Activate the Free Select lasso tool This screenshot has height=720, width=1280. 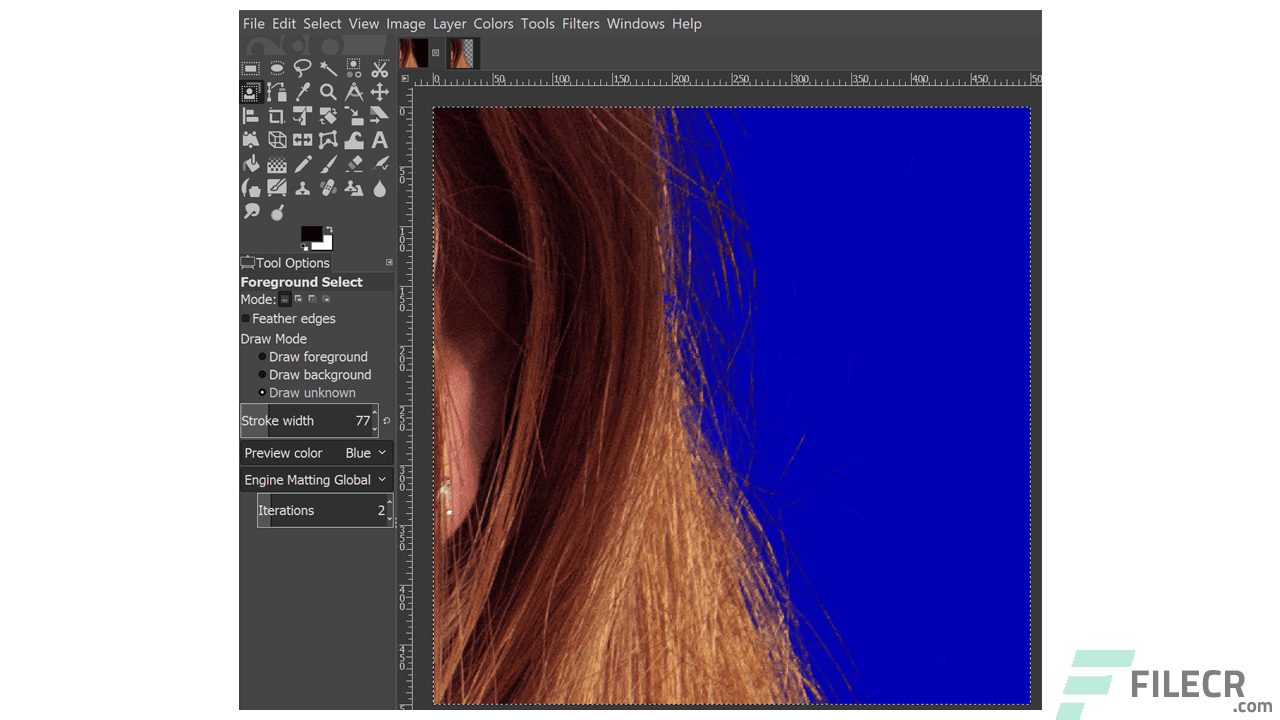pyautogui.click(x=303, y=68)
